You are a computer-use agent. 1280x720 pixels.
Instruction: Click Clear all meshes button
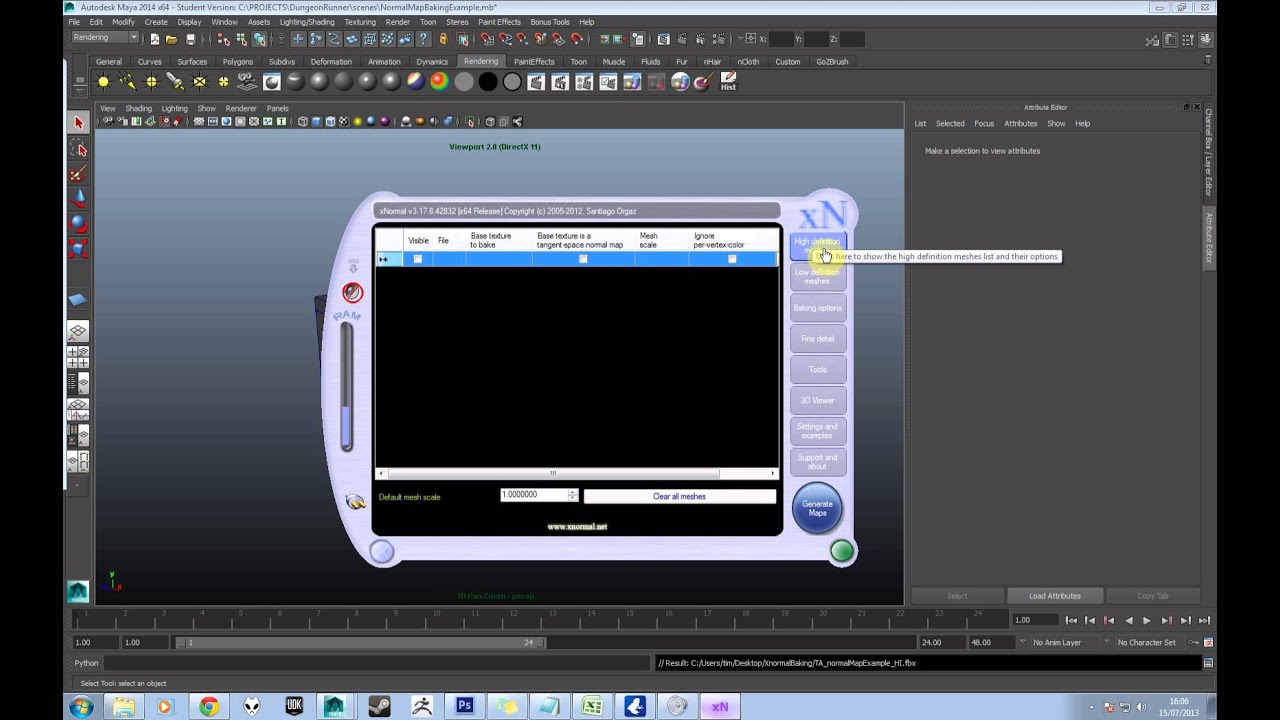(x=680, y=496)
